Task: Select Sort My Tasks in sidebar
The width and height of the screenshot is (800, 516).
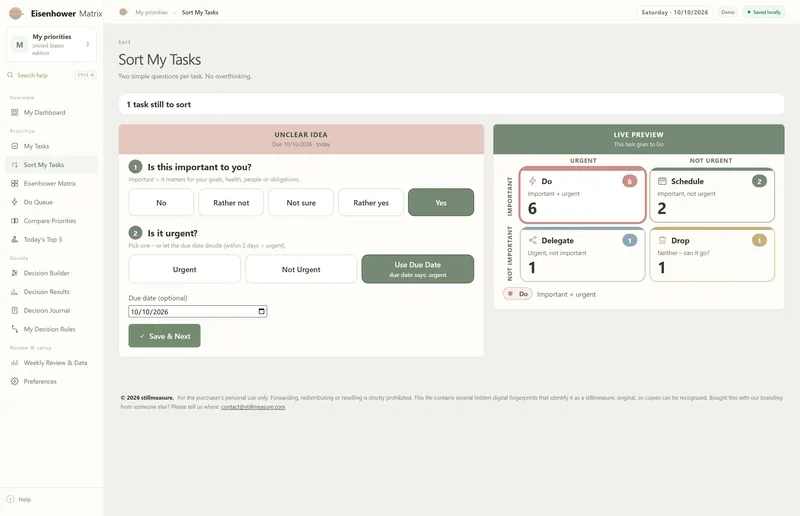Action: point(52,165)
